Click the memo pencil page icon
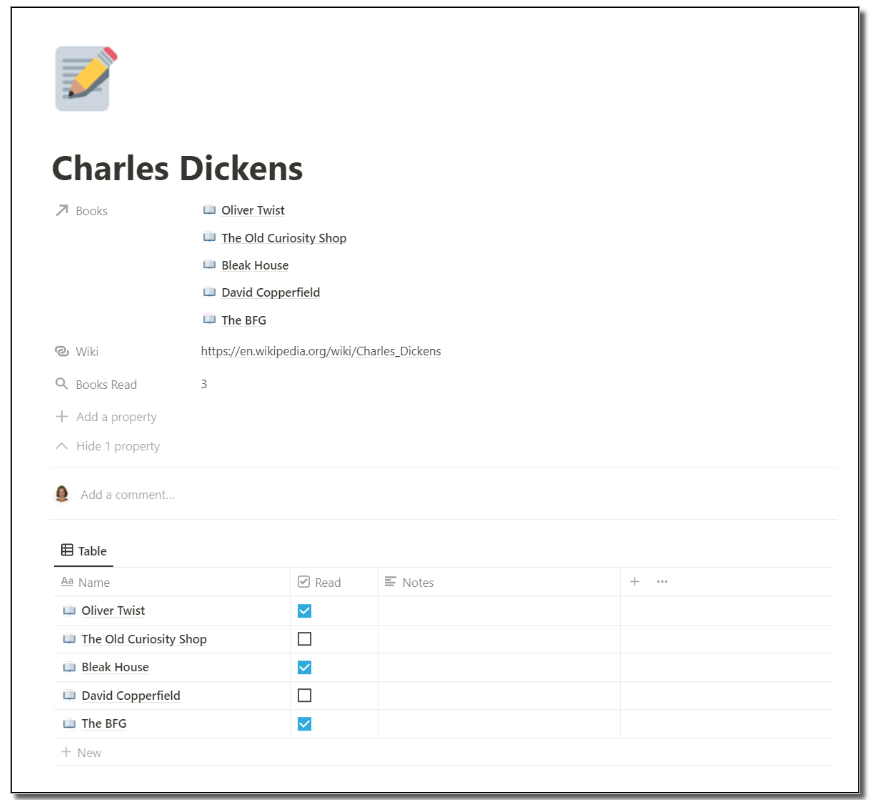 (x=86, y=78)
